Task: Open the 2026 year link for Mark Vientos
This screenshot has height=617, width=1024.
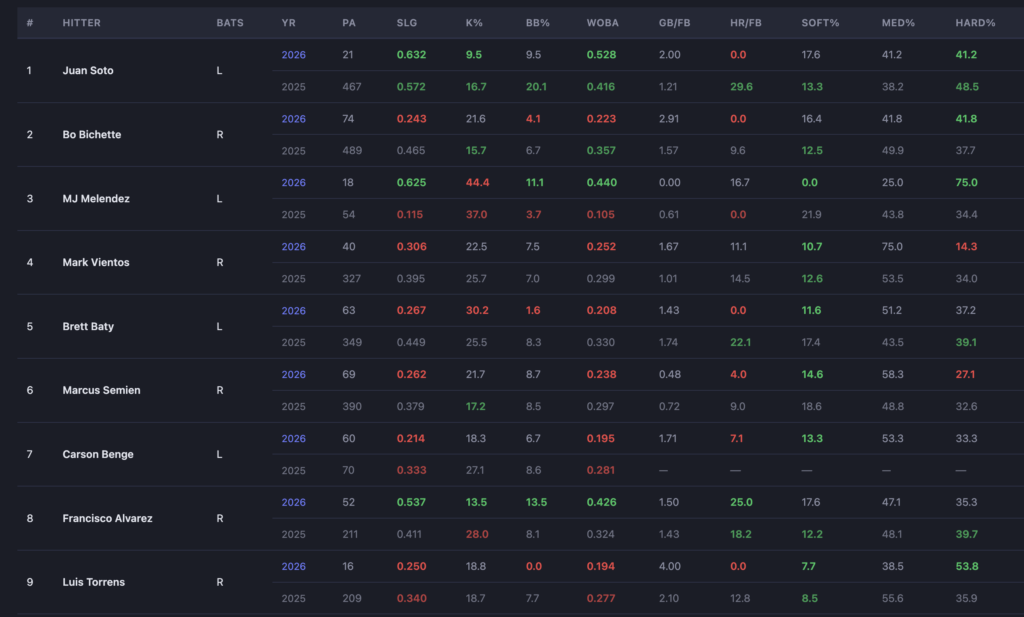Action: pos(293,247)
